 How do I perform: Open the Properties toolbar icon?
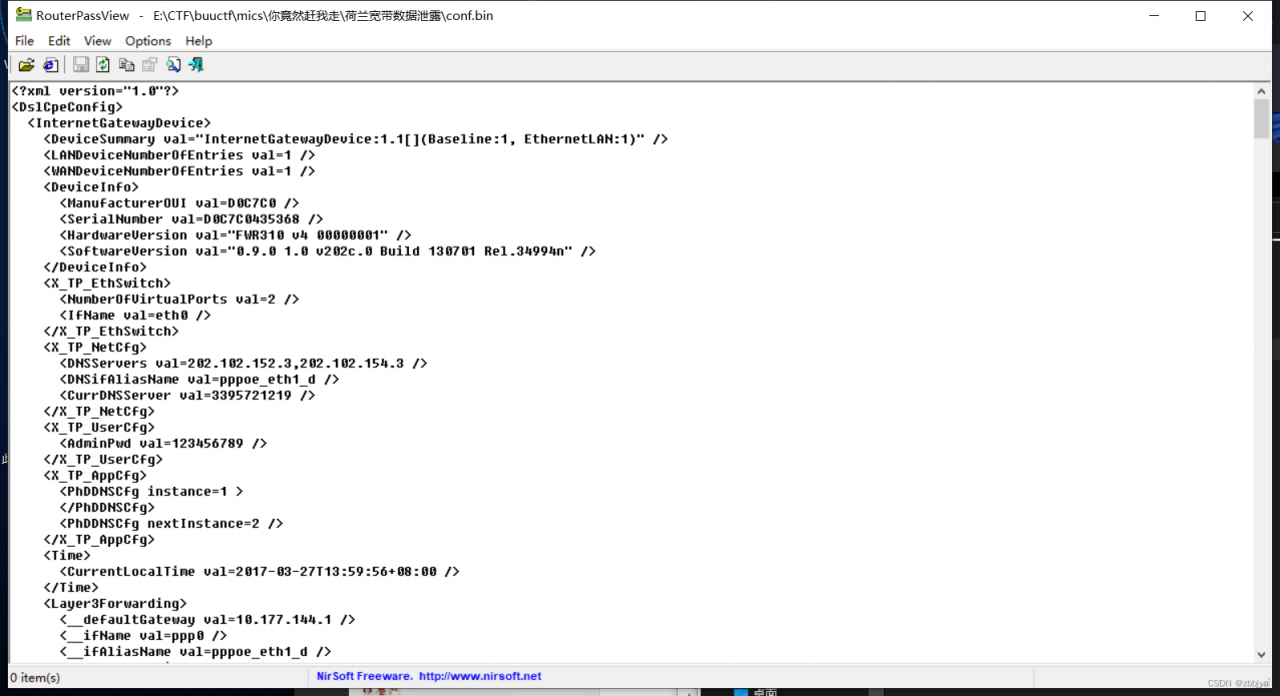coord(149,65)
